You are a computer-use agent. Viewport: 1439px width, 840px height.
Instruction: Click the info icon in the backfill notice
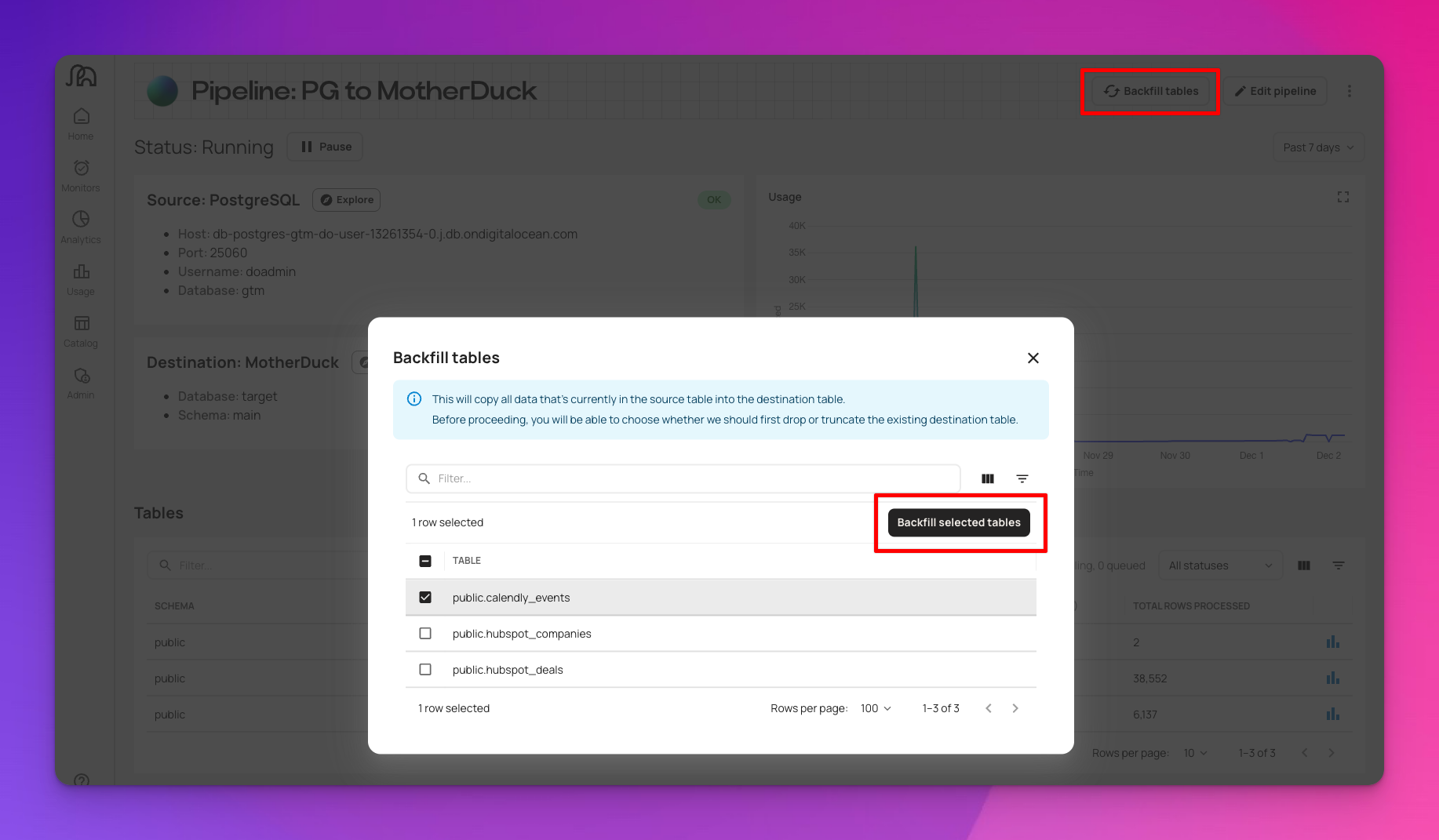pos(414,399)
